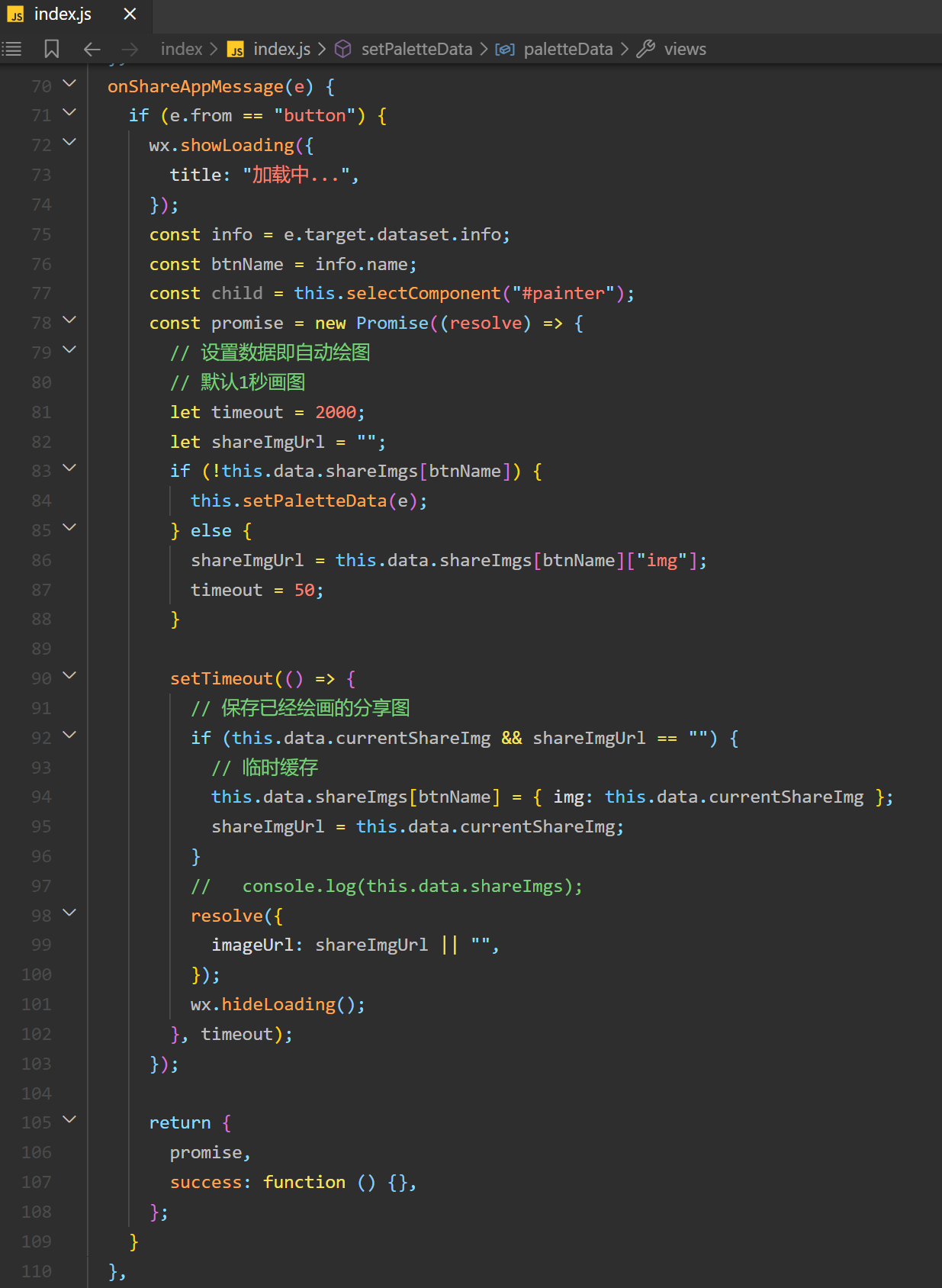This screenshot has height=1288, width=942.
Task: Close the index.js tab
Action: [130, 14]
